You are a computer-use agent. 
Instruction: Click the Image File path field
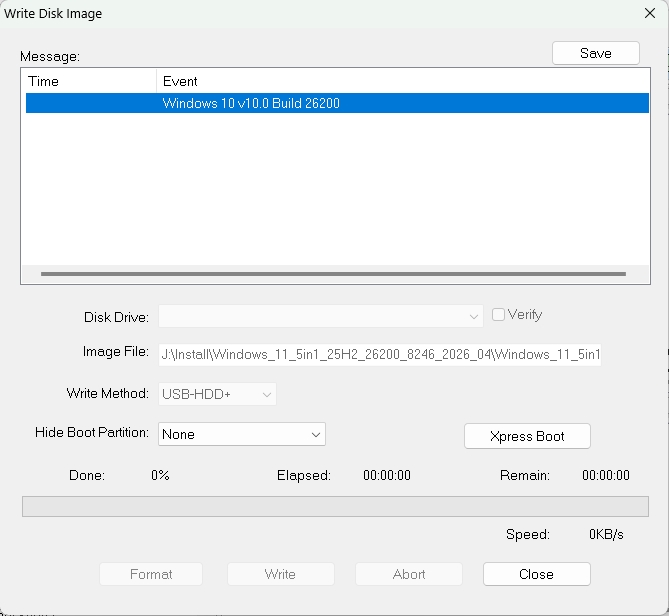[380, 354]
